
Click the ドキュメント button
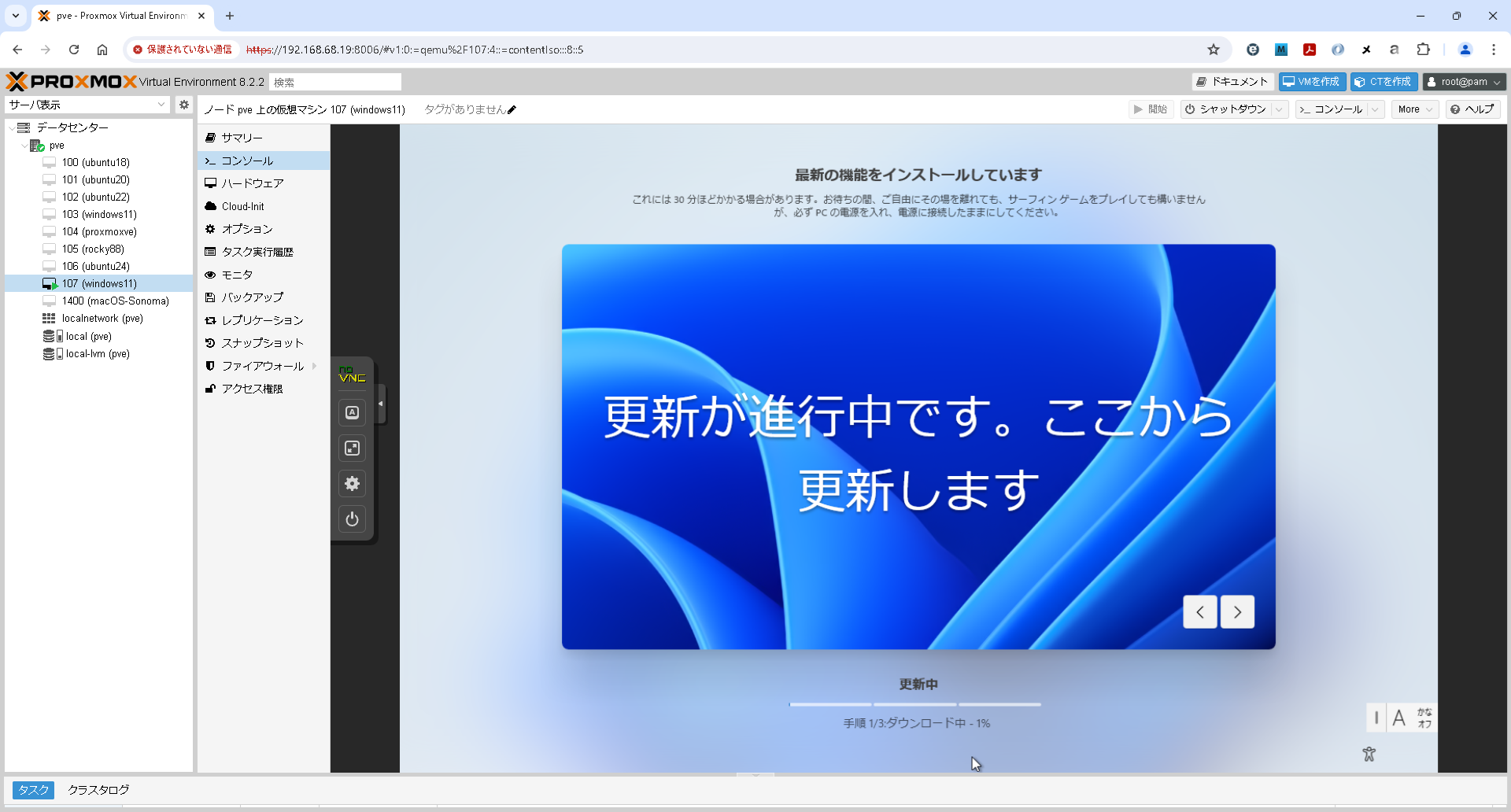(x=1232, y=82)
